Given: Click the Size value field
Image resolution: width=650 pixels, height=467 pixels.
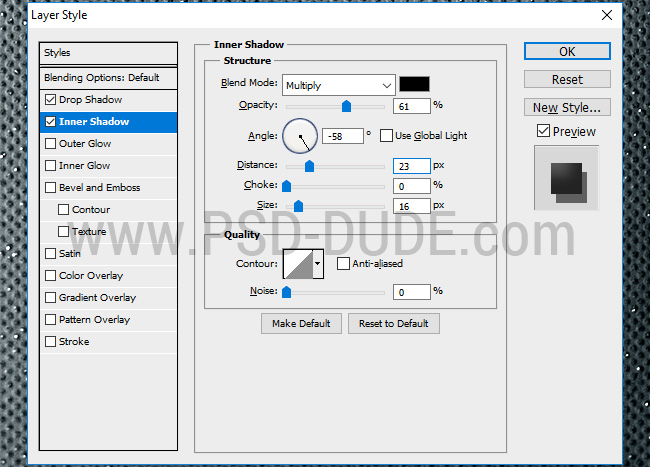Looking at the screenshot, I should (412, 206).
